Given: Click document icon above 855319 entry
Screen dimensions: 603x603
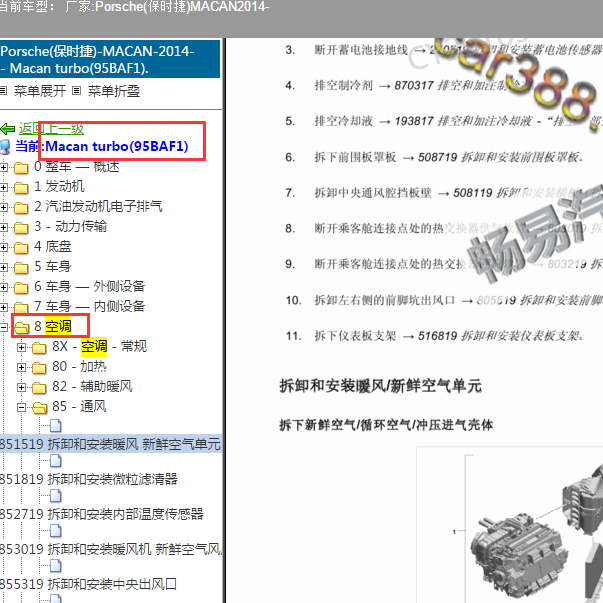Looking at the screenshot, I should 56,566.
